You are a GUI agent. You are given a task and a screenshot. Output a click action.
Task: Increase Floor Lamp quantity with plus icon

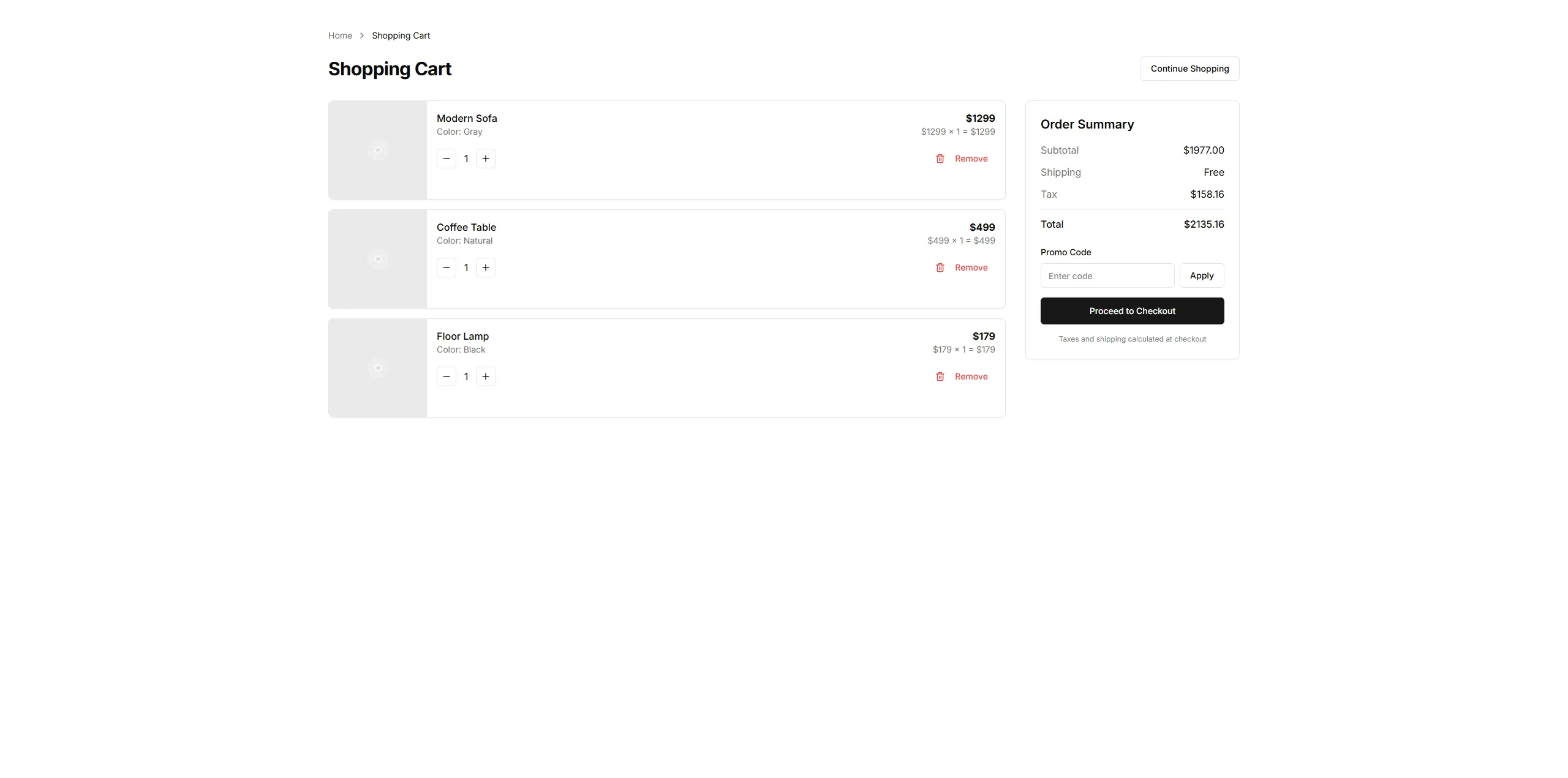point(486,376)
